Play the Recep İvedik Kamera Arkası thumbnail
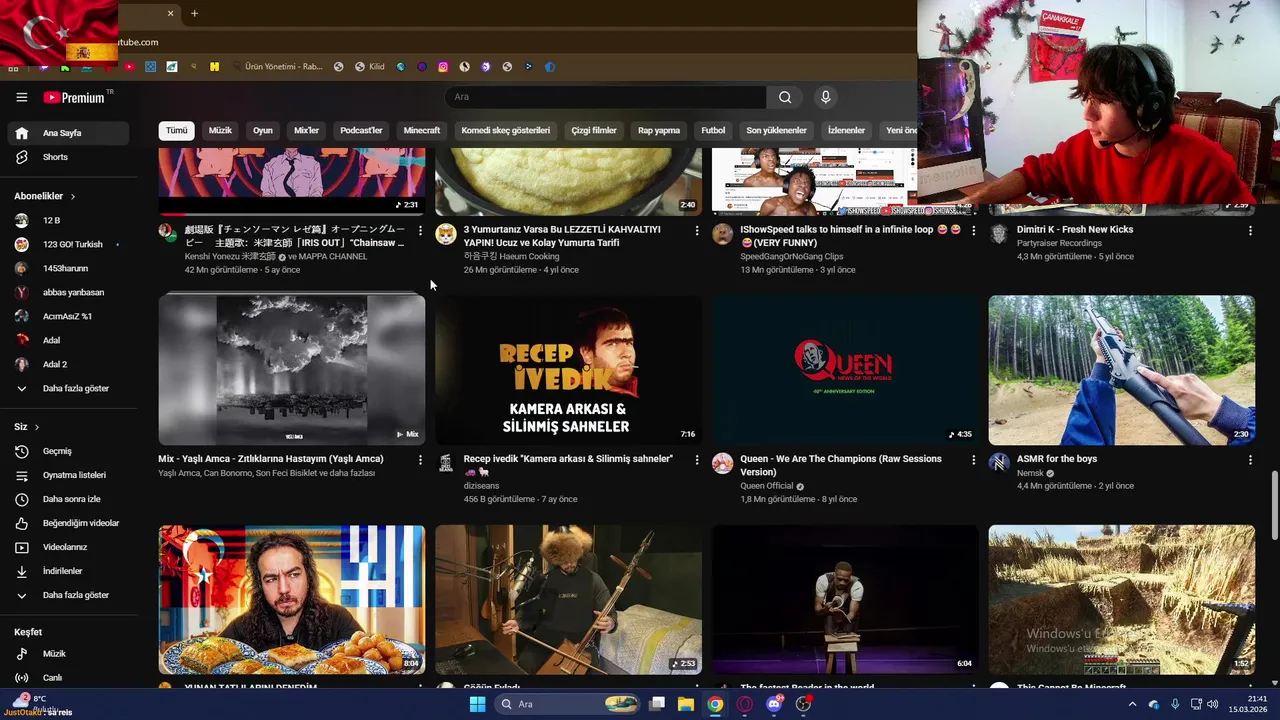 pyautogui.click(x=568, y=370)
